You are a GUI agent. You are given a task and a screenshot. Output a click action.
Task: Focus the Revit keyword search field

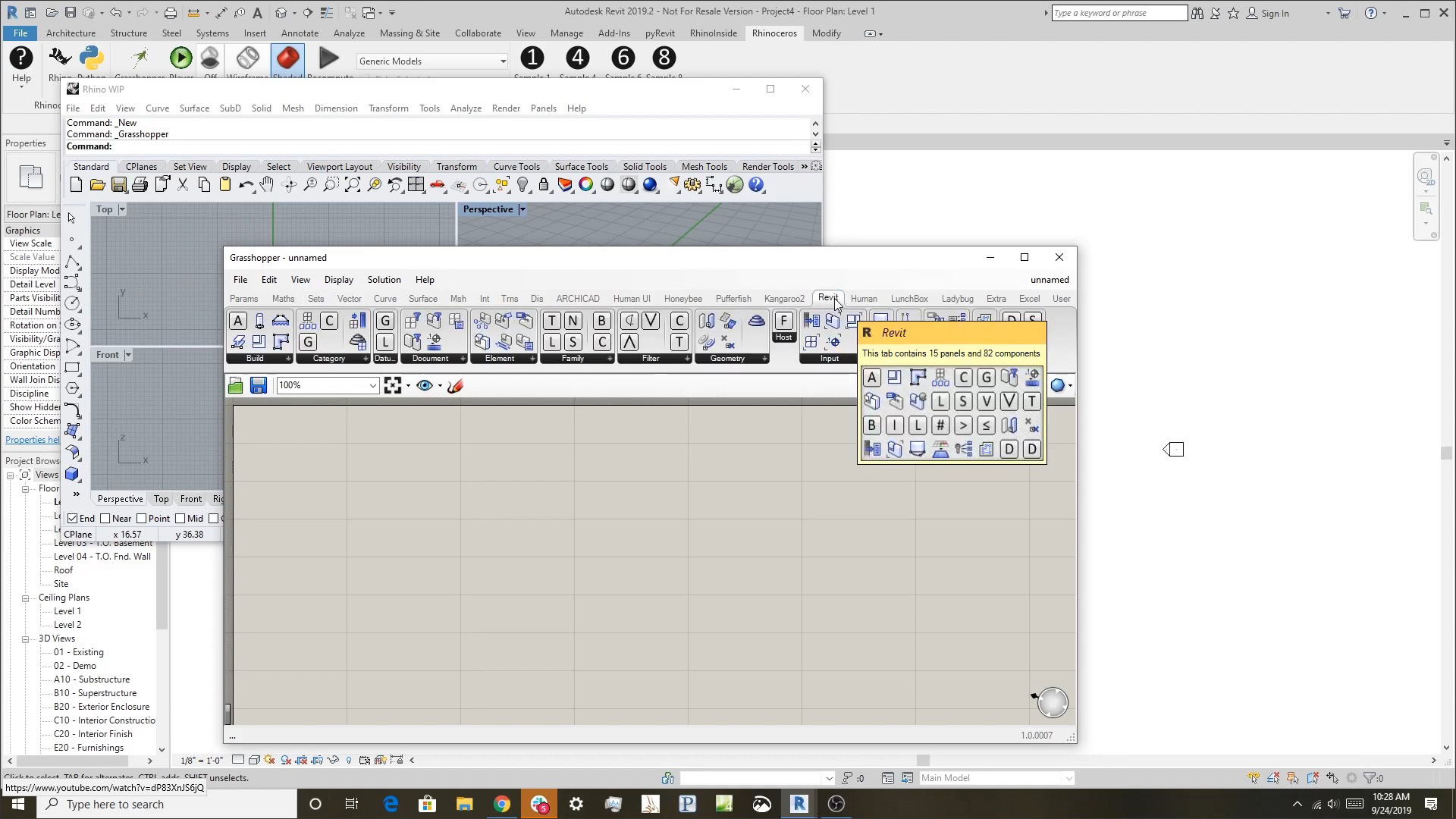[1119, 13]
